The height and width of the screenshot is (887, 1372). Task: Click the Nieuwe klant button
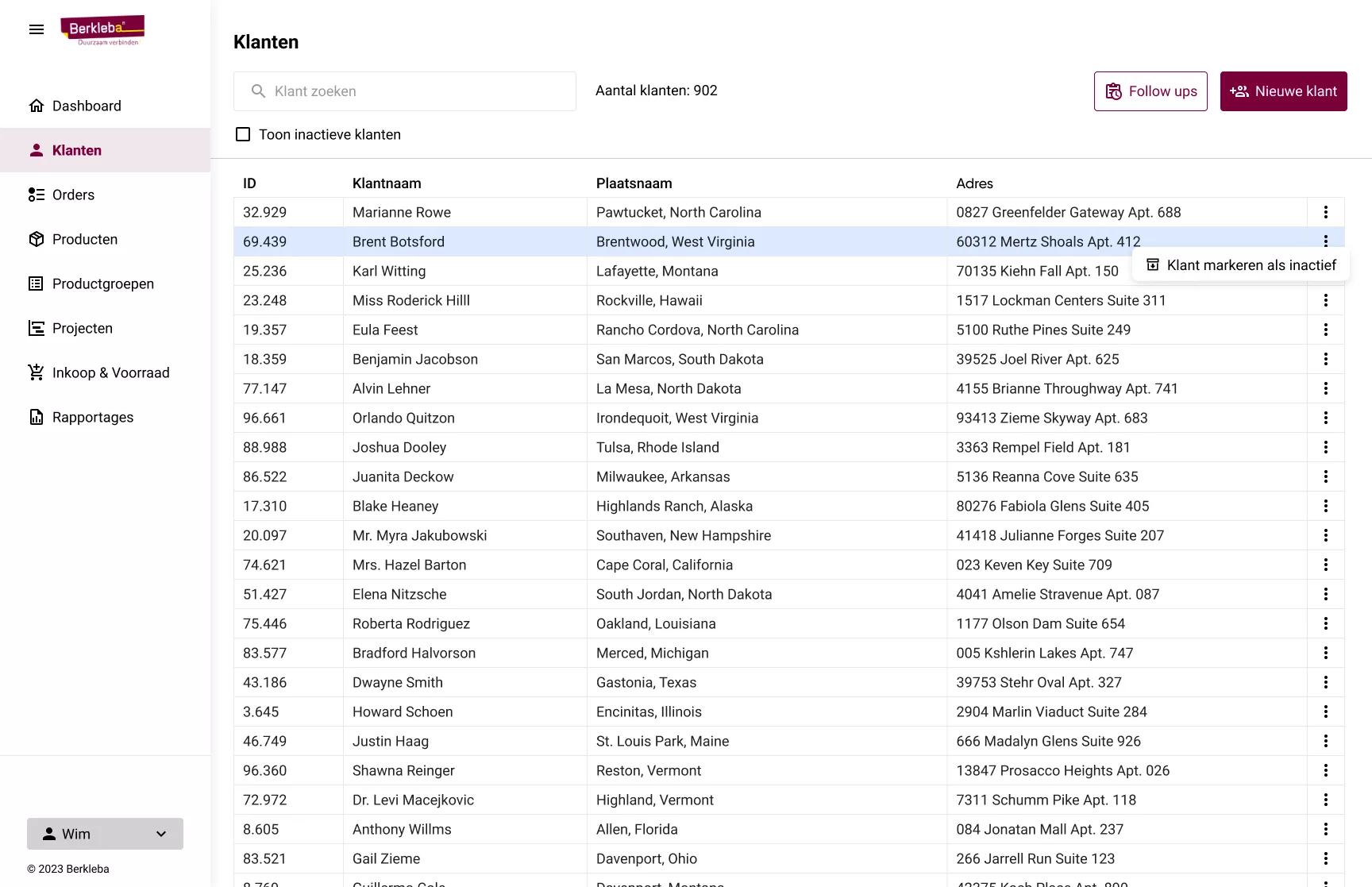pos(1283,91)
